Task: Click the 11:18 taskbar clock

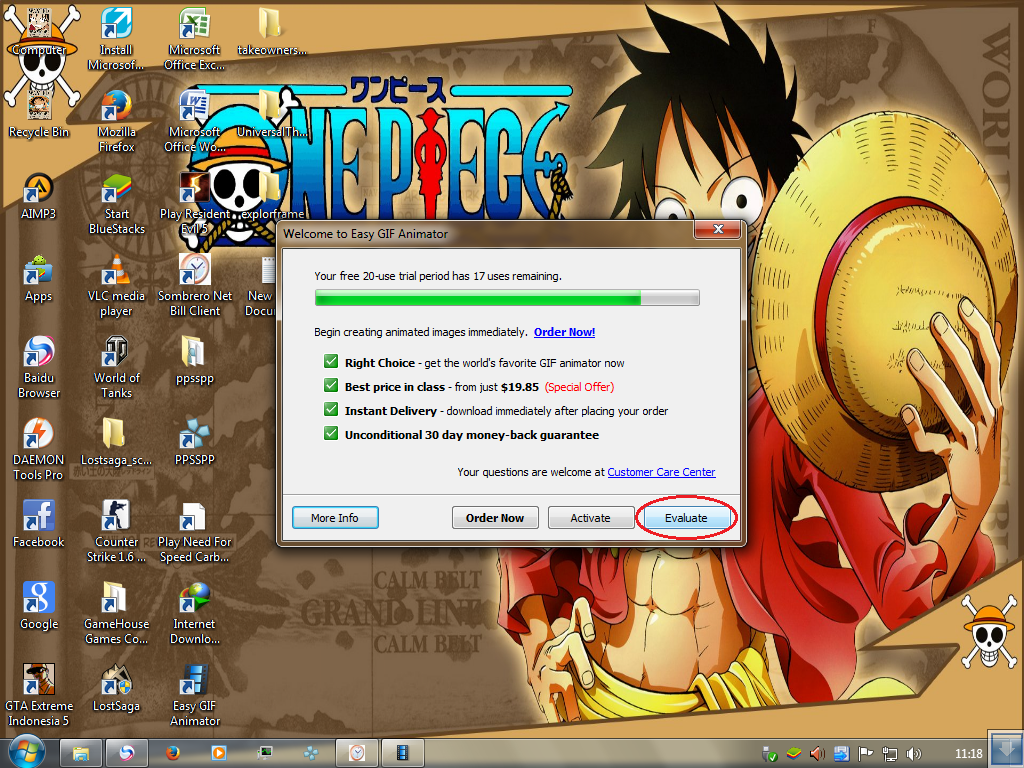Action: pos(968,754)
